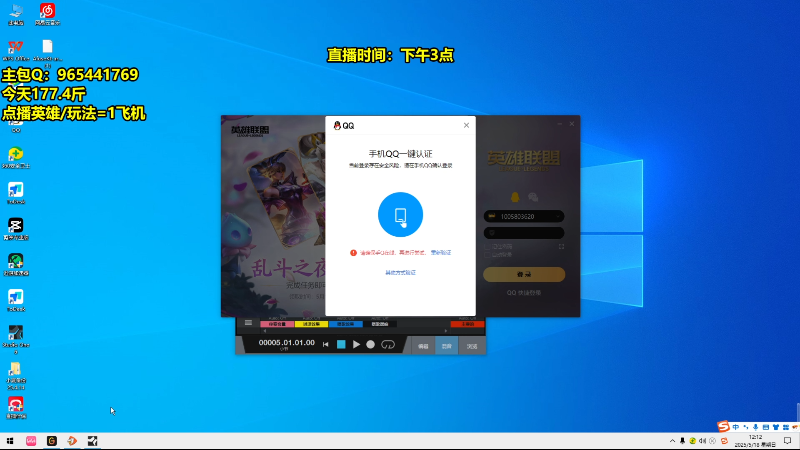Click the 00005.01.01.00 time position display
This screenshot has width=800, height=450.
click(286, 343)
